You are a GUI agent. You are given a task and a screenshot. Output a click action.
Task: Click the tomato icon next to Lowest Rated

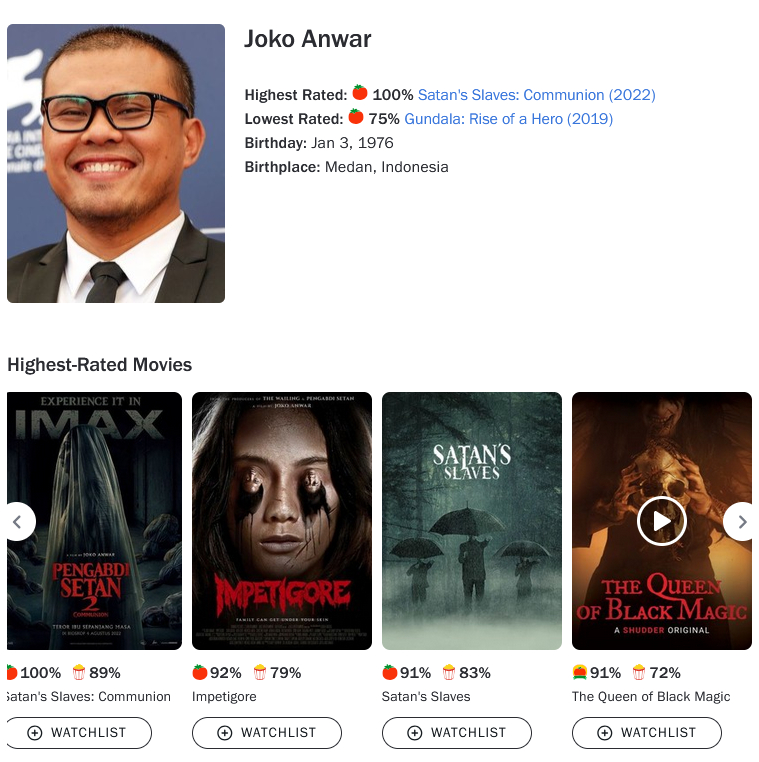click(x=356, y=116)
